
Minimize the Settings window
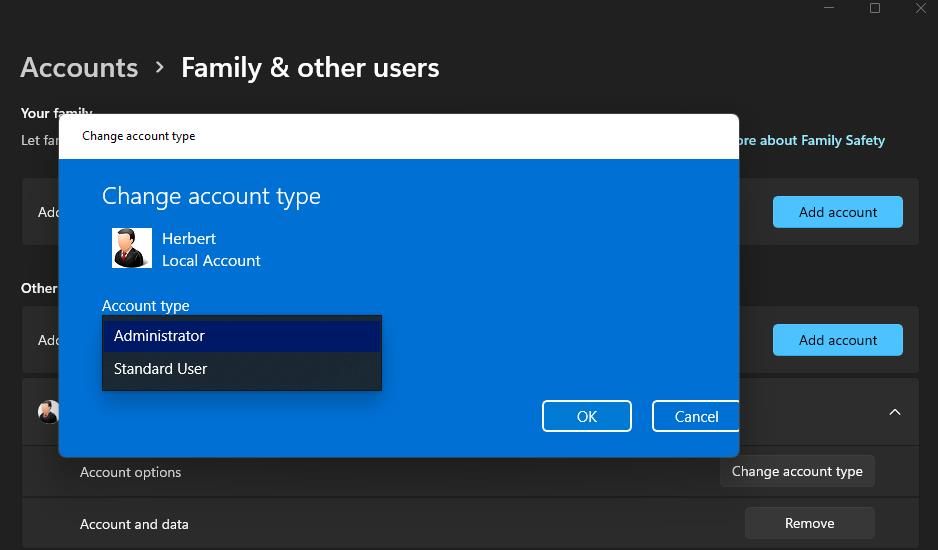pos(828,8)
